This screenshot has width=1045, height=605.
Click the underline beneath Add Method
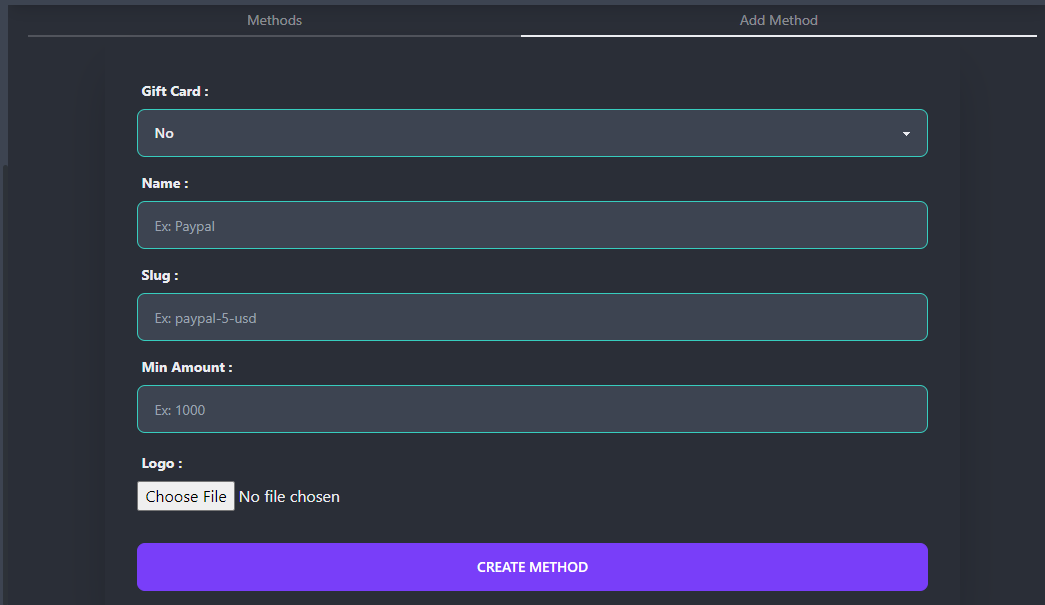coord(778,37)
